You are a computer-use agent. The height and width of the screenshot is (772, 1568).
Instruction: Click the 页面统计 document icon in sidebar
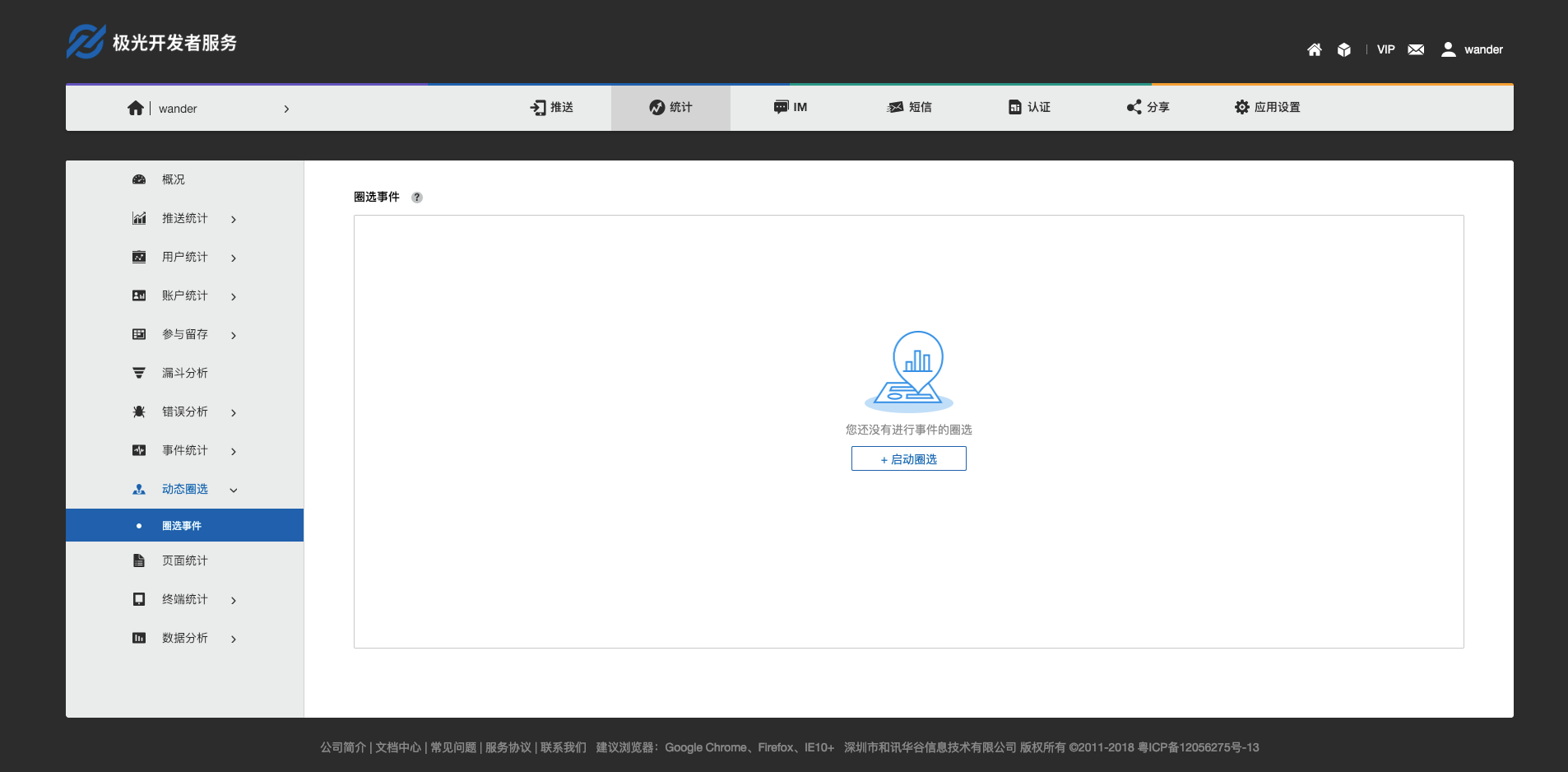tap(139, 561)
